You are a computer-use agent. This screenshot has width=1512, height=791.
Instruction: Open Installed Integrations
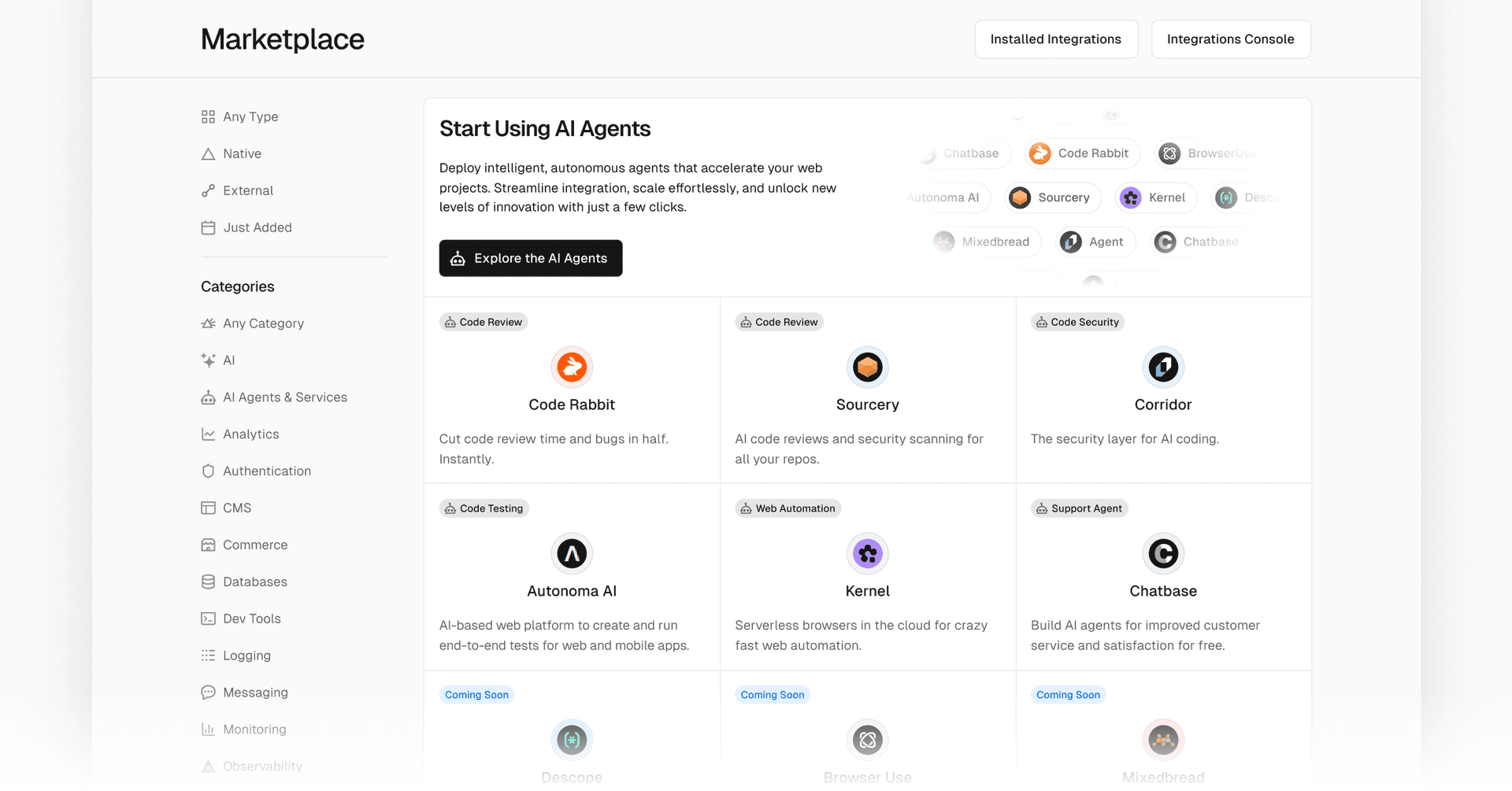[x=1055, y=39]
